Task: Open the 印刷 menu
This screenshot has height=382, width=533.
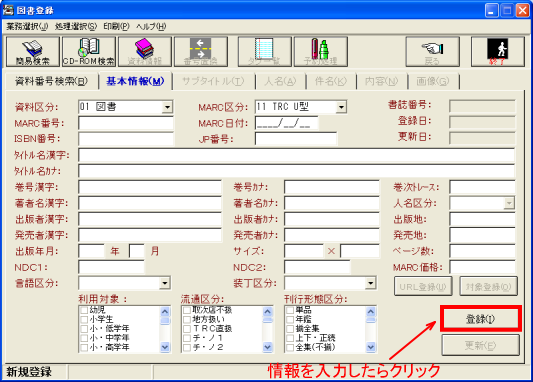Action: (x=117, y=27)
